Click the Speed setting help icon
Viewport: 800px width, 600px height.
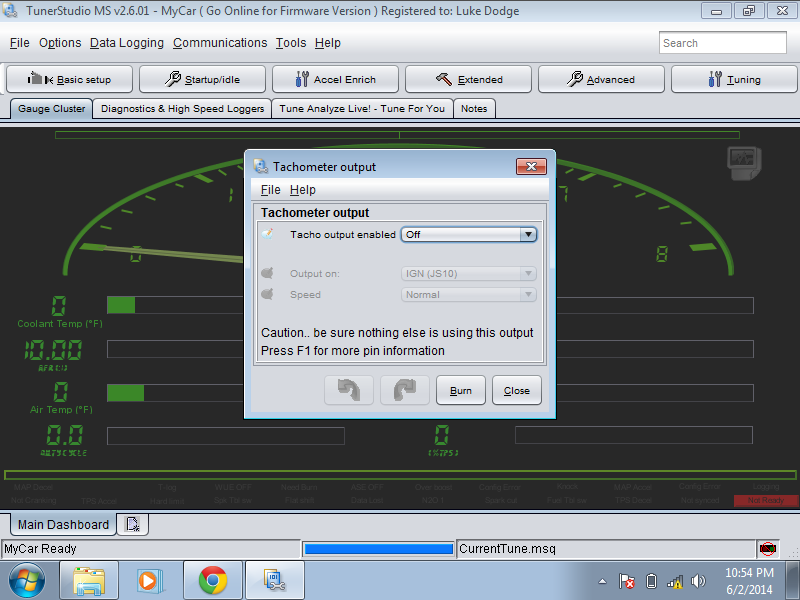[267, 294]
